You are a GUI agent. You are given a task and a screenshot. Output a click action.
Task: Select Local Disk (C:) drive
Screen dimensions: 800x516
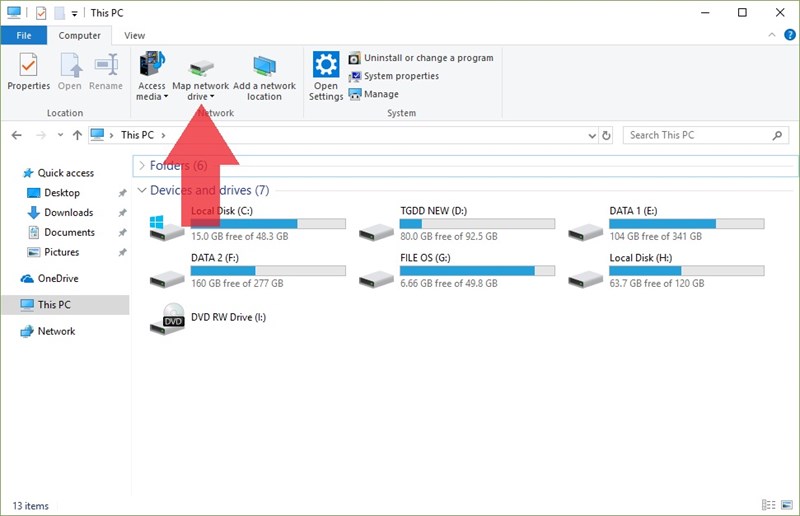pyautogui.click(x=247, y=224)
